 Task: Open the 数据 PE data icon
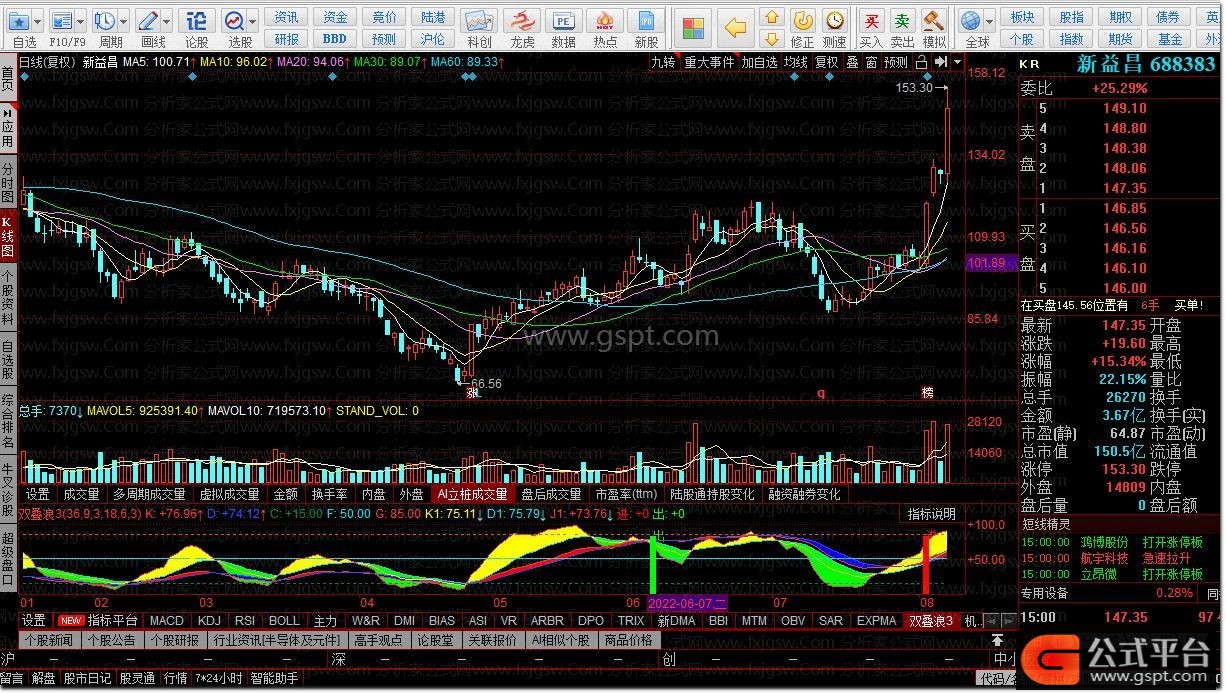pyautogui.click(x=564, y=21)
